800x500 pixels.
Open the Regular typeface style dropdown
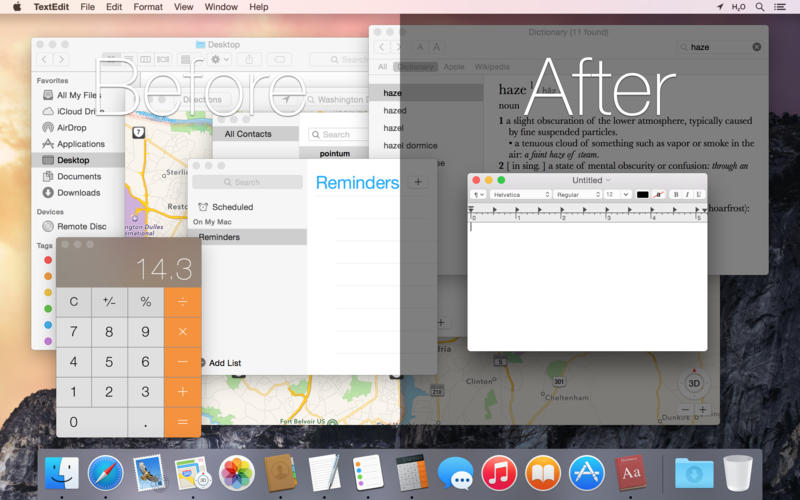tap(577, 194)
